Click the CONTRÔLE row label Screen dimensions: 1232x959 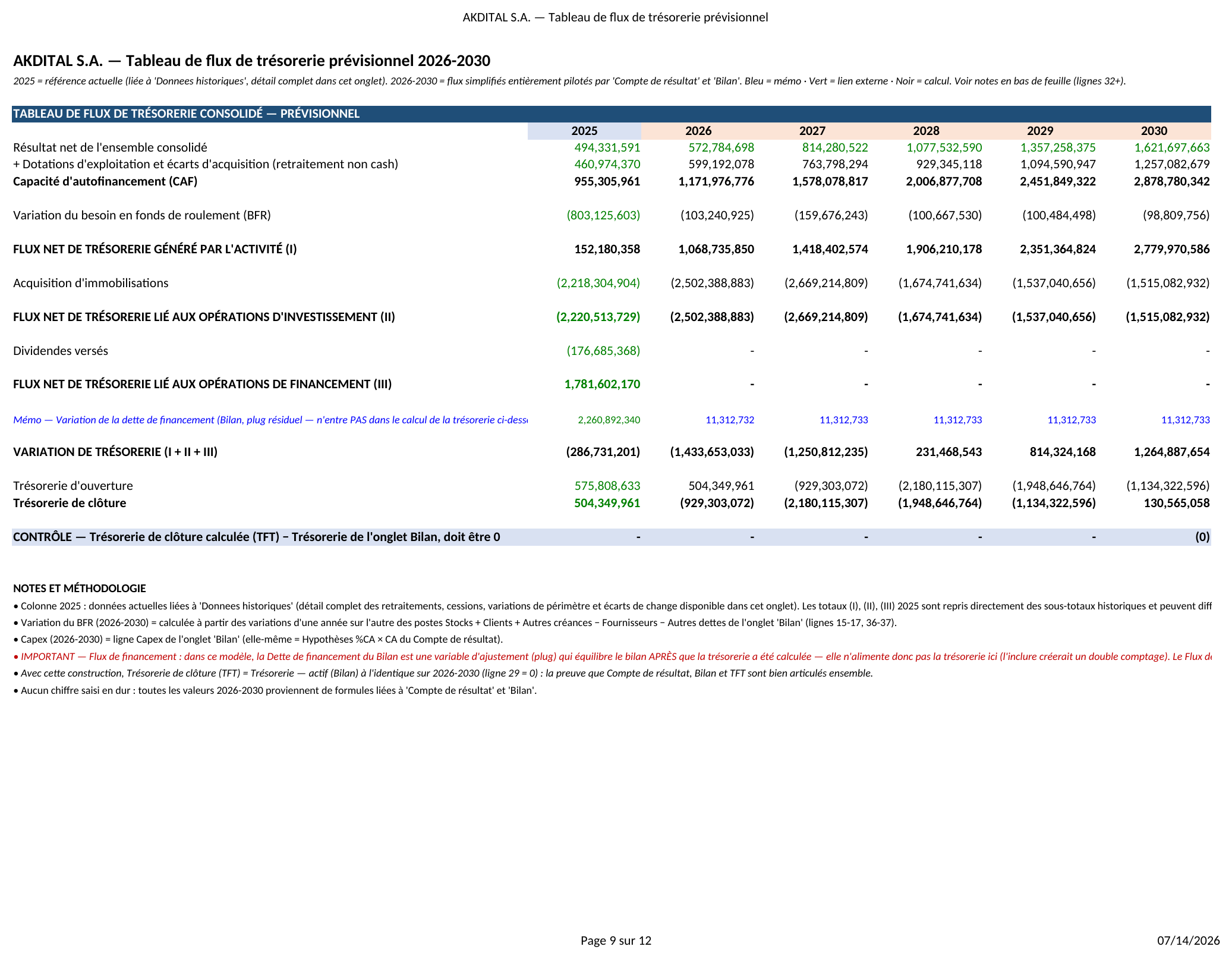click(x=257, y=537)
